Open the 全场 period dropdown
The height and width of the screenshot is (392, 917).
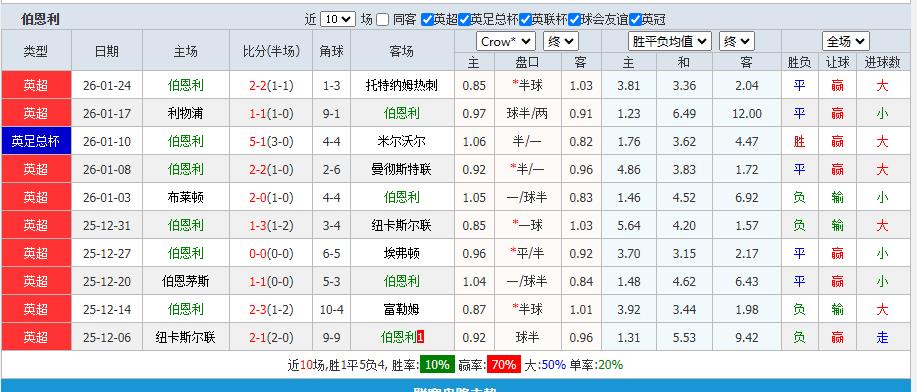point(846,42)
